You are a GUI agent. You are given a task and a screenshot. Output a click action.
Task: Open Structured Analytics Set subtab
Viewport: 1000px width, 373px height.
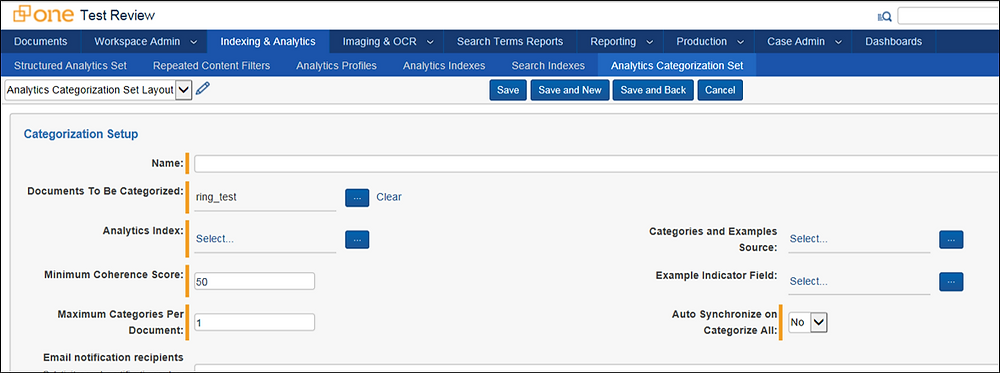[70, 65]
